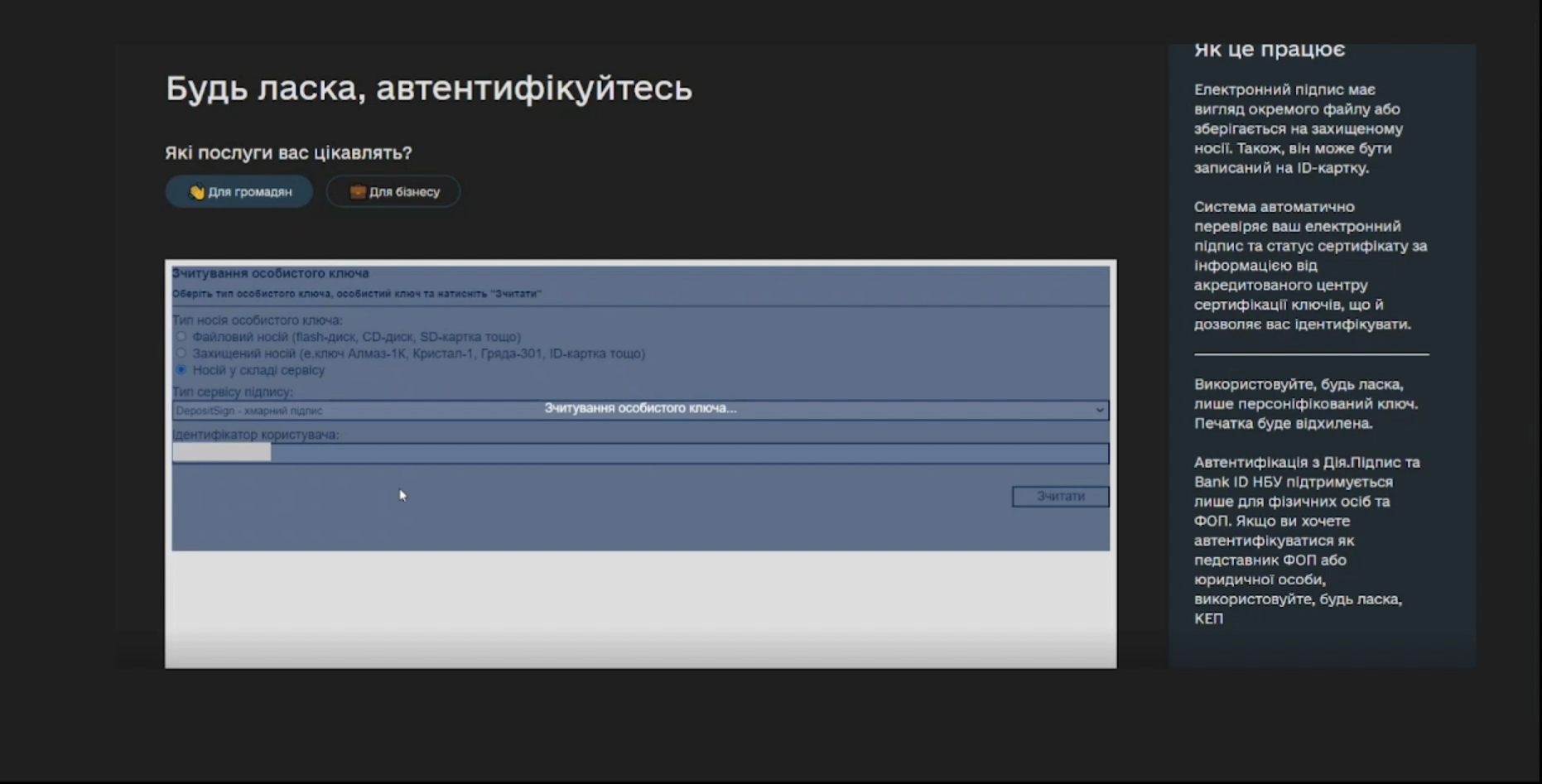Select the Файловий носій radio button
The image size is (1542, 784).
pyautogui.click(x=181, y=337)
